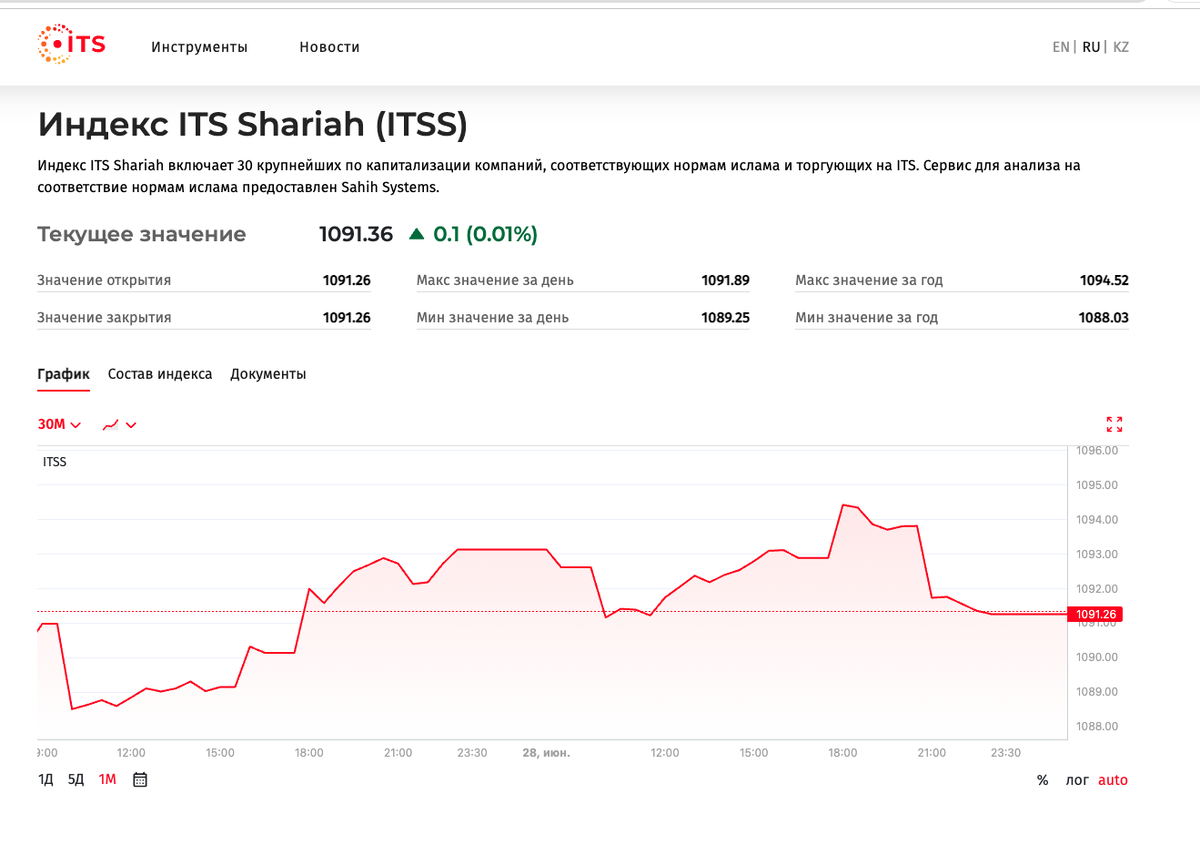
Task: Open the Новости menu
Action: [329, 47]
